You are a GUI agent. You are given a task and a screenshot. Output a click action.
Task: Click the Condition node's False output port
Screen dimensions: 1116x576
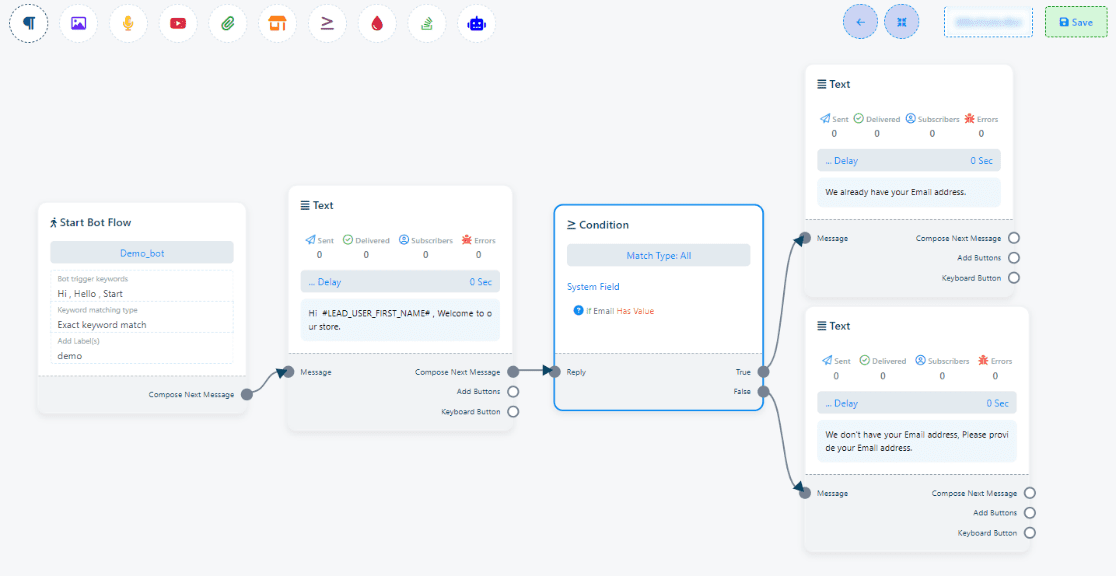pyautogui.click(x=763, y=392)
